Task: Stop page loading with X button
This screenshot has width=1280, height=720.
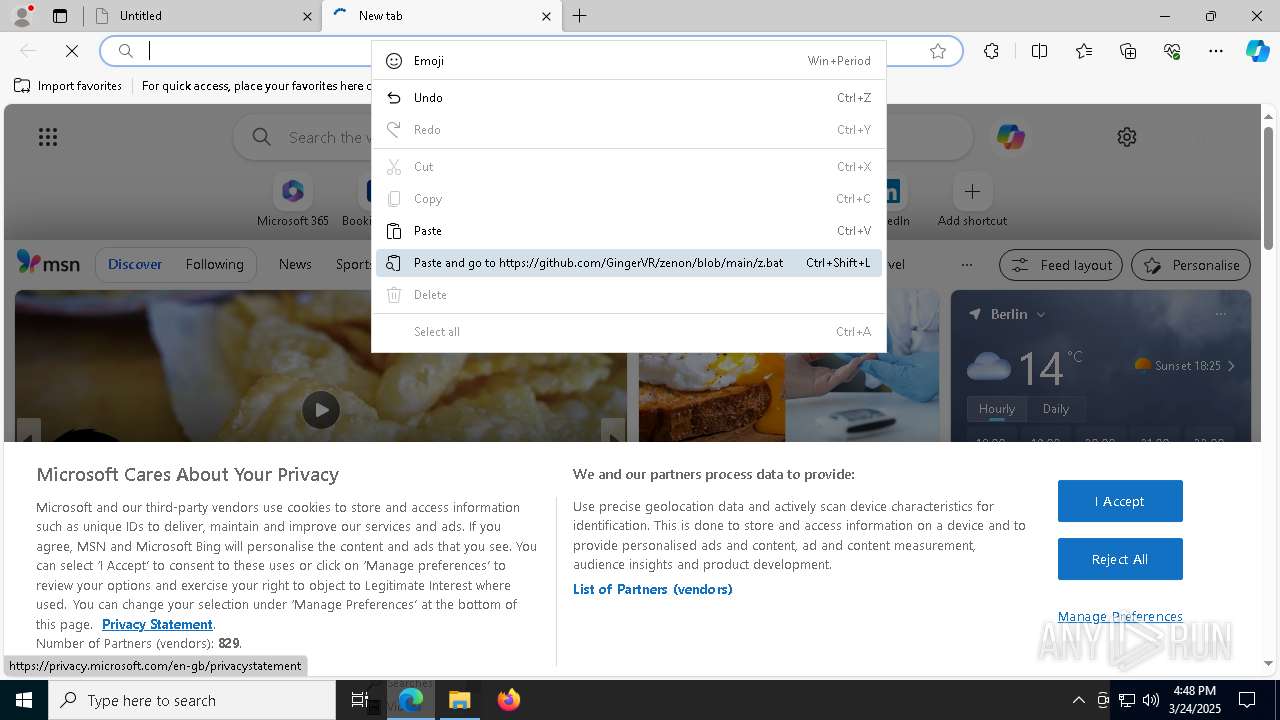Action: coord(72,51)
